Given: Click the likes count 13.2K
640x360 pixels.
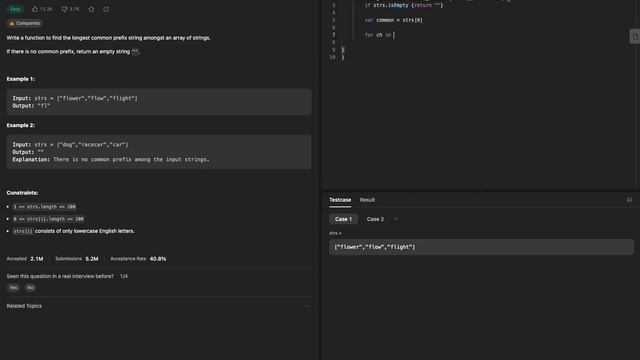Looking at the screenshot, I should coord(46,9).
